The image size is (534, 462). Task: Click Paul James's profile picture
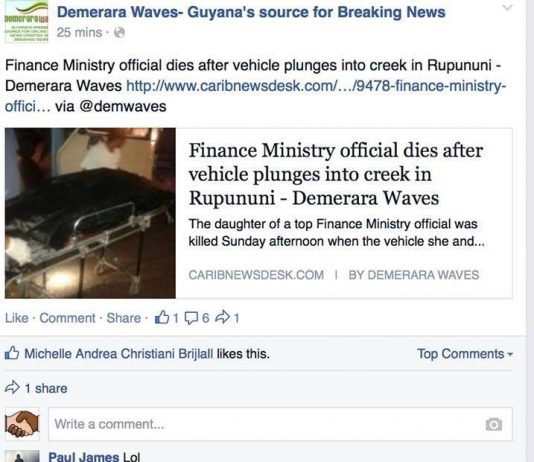22,456
